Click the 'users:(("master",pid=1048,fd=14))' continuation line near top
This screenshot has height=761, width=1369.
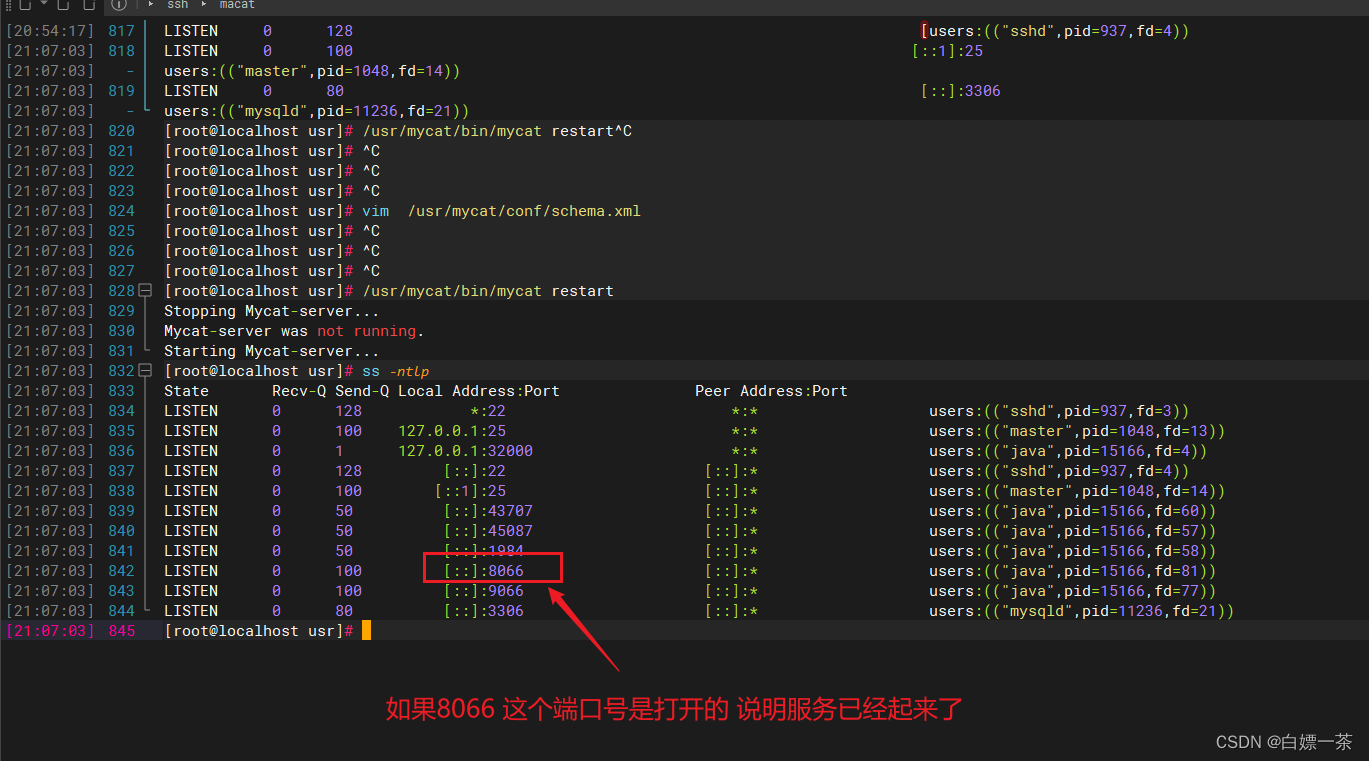(x=312, y=71)
